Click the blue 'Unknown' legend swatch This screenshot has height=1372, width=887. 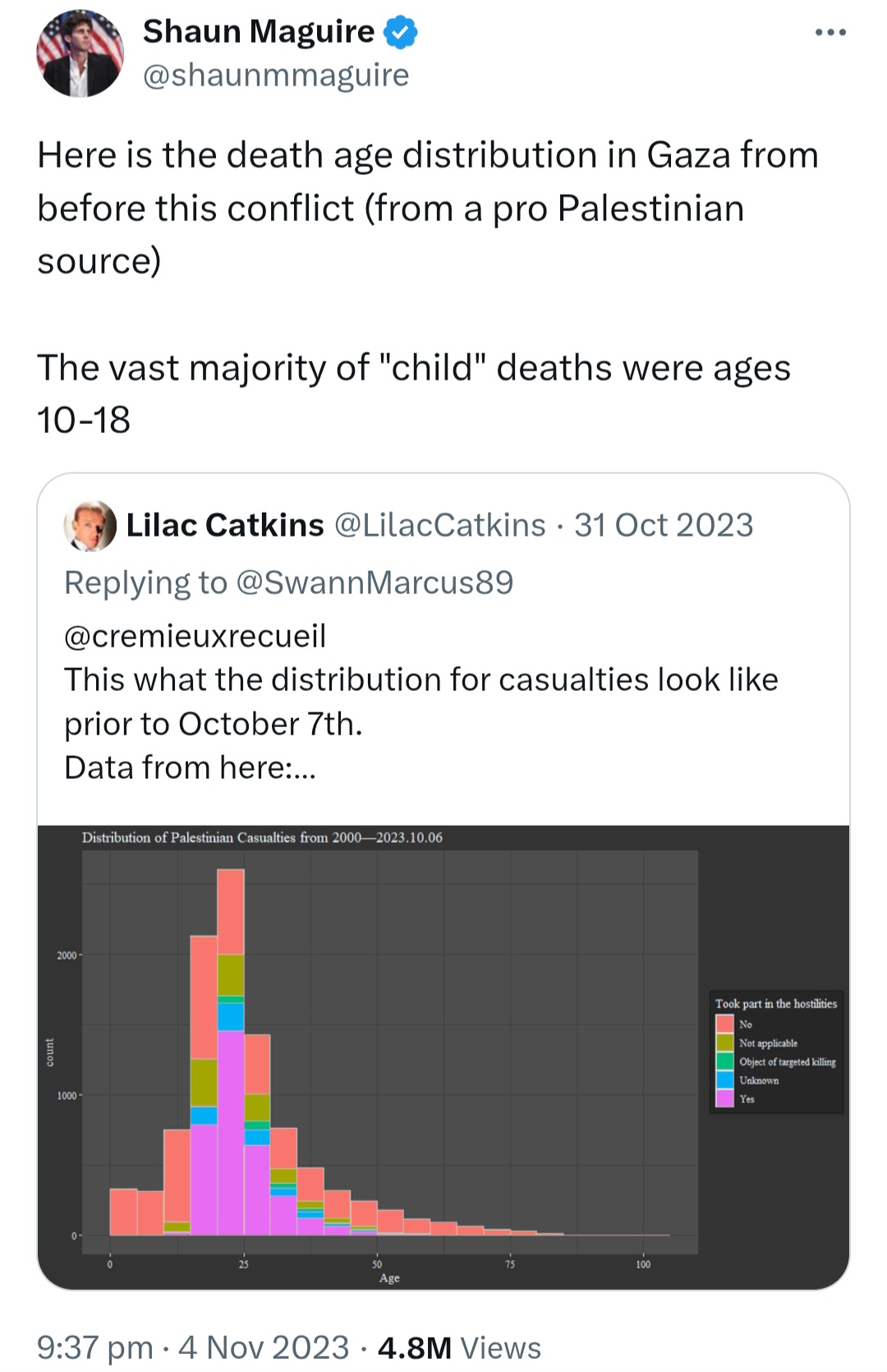point(724,1080)
